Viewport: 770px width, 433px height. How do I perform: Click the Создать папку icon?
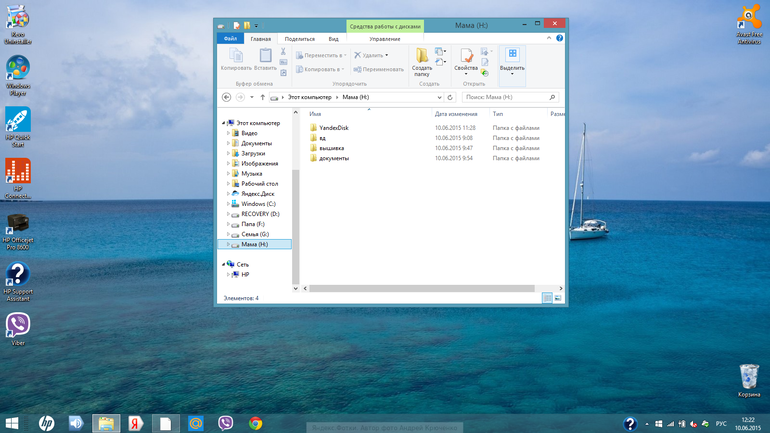point(422,62)
